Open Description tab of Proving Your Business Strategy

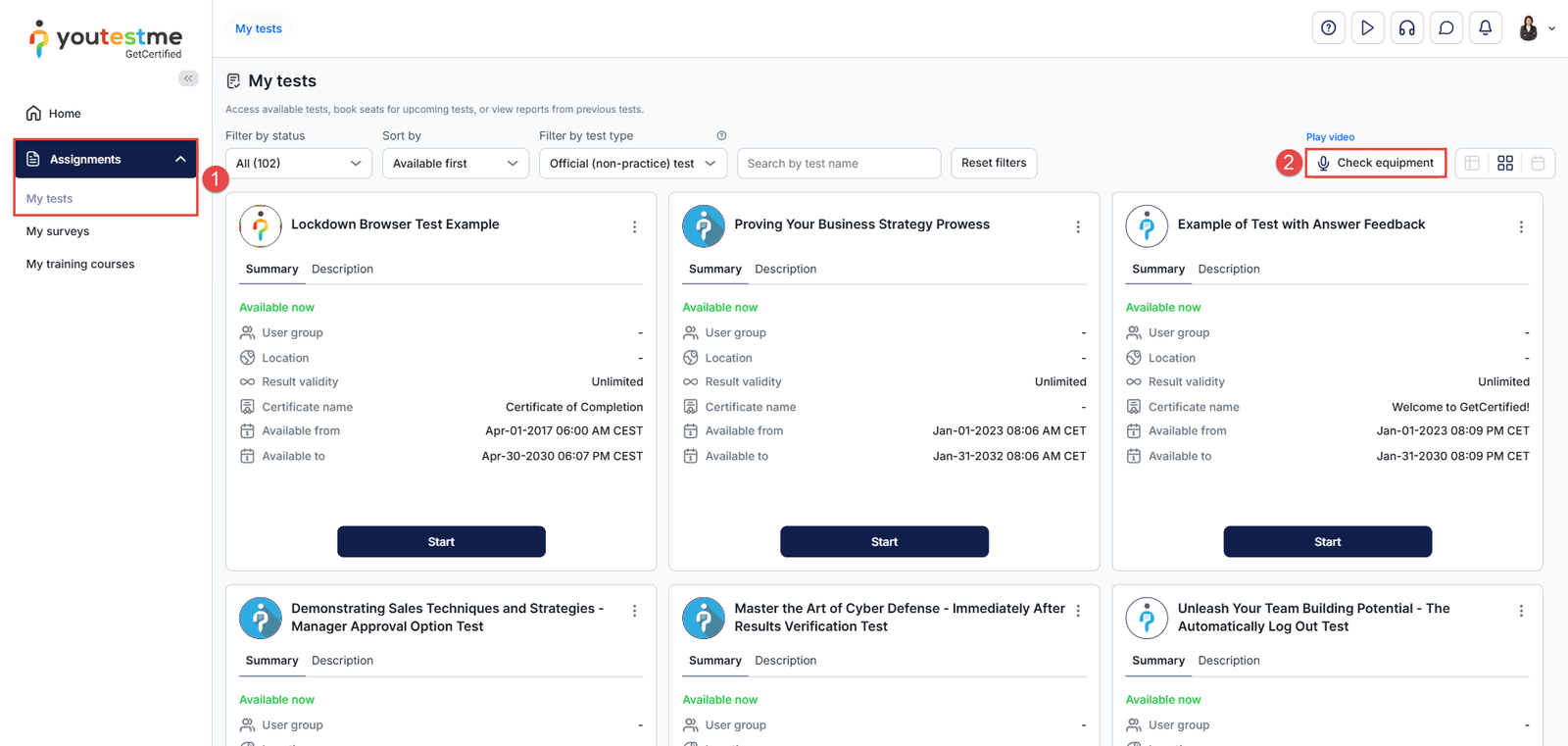[785, 269]
